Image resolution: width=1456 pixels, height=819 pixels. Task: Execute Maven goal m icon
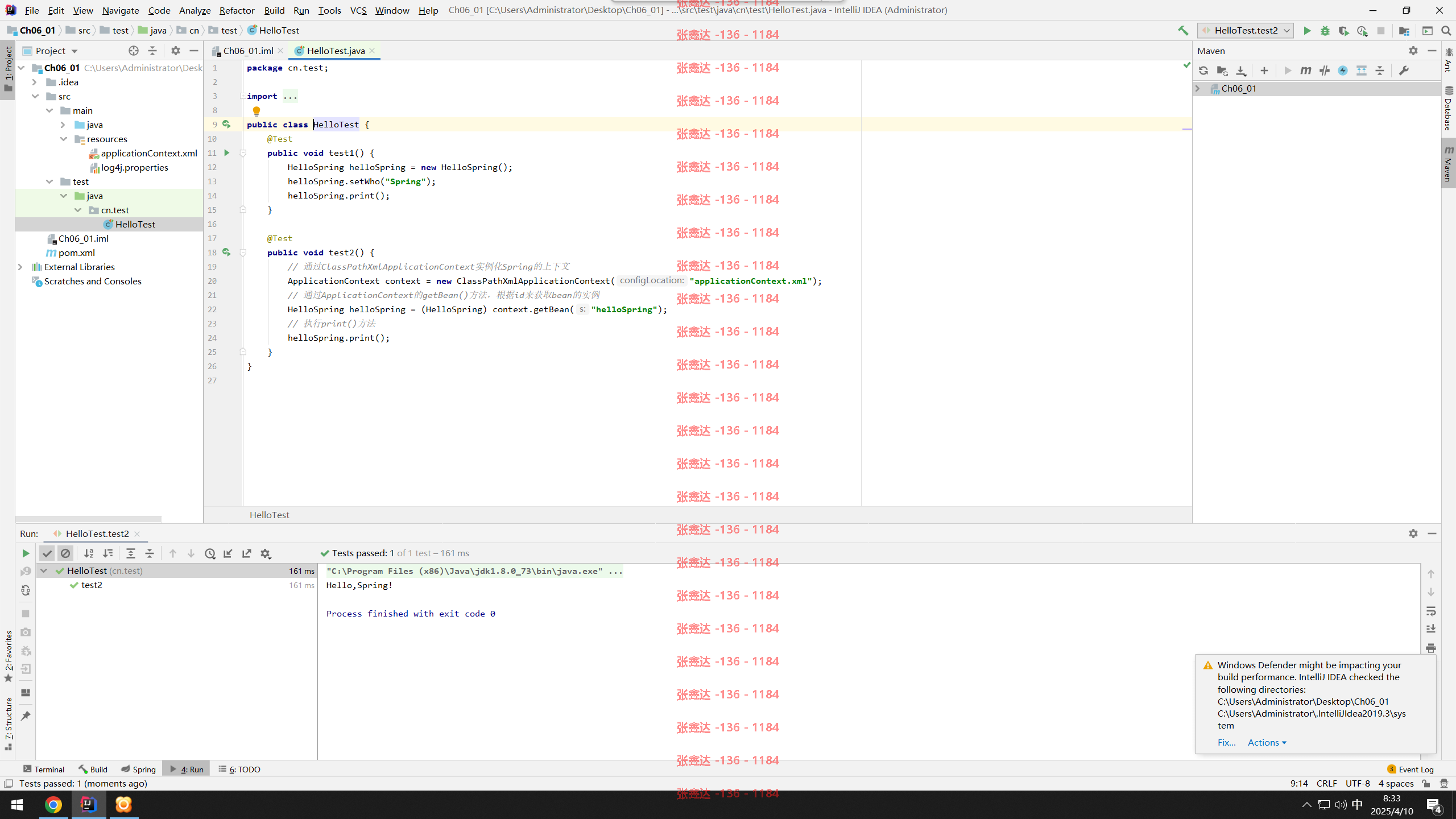tap(1306, 71)
